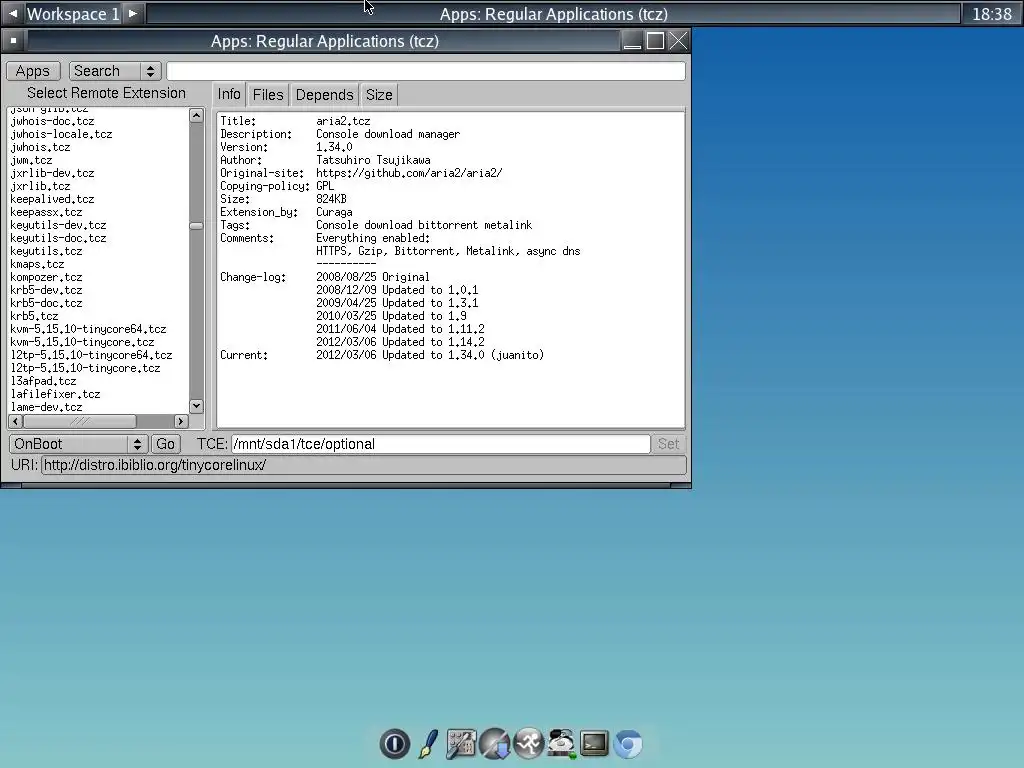
Task: Open the Search mode dropdown
Action: tap(115, 71)
